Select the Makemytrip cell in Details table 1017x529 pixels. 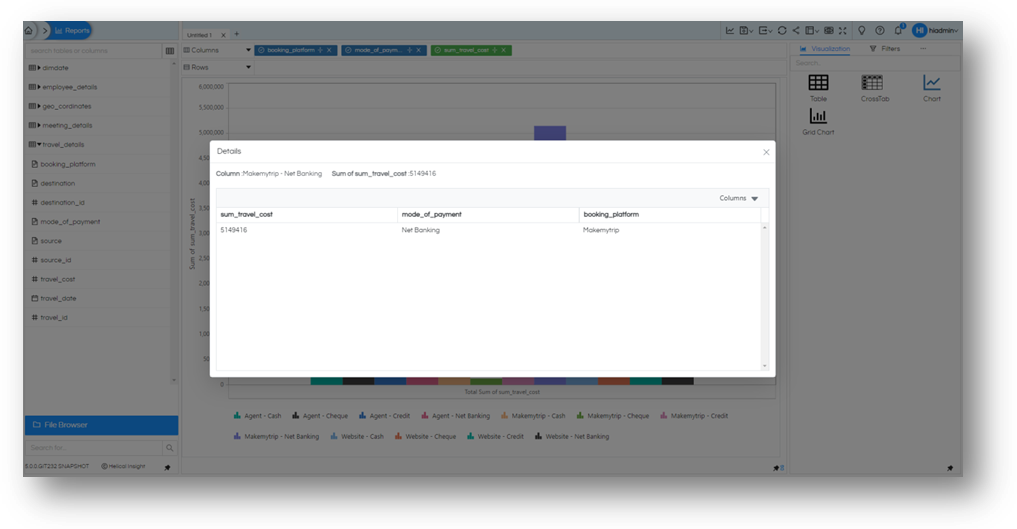tap(601, 230)
